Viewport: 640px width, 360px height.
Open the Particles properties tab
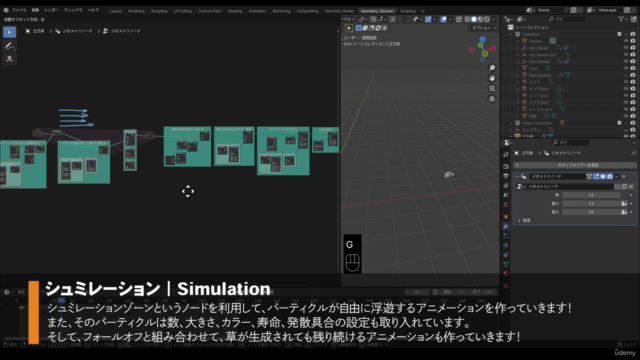506,236
